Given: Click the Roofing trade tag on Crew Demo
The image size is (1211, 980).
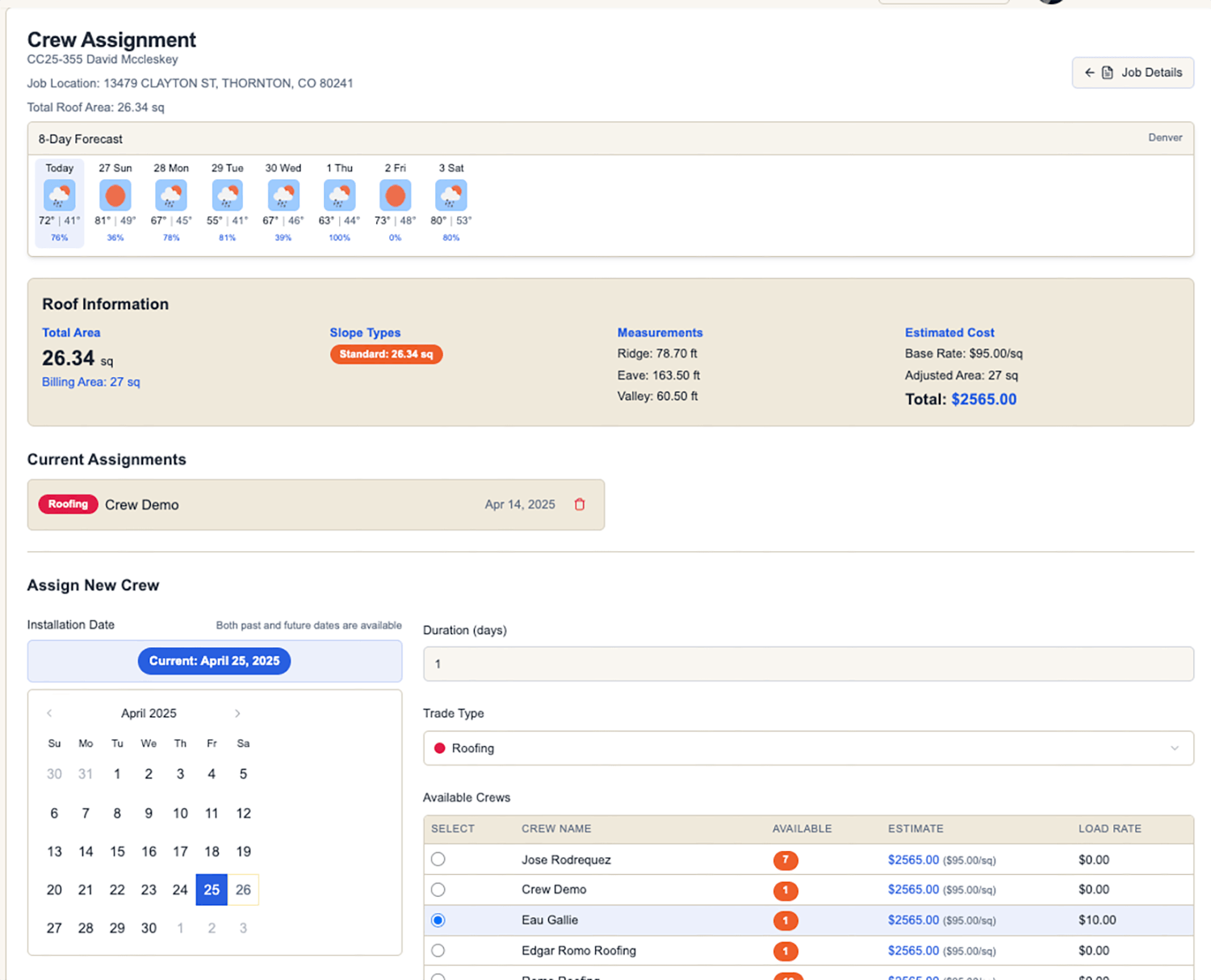Looking at the screenshot, I should [x=68, y=504].
